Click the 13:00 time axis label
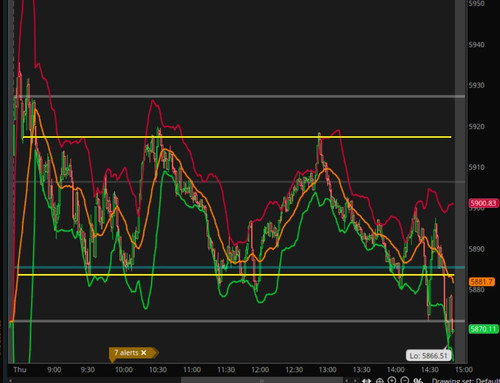500x383 pixels. pos(328,370)
